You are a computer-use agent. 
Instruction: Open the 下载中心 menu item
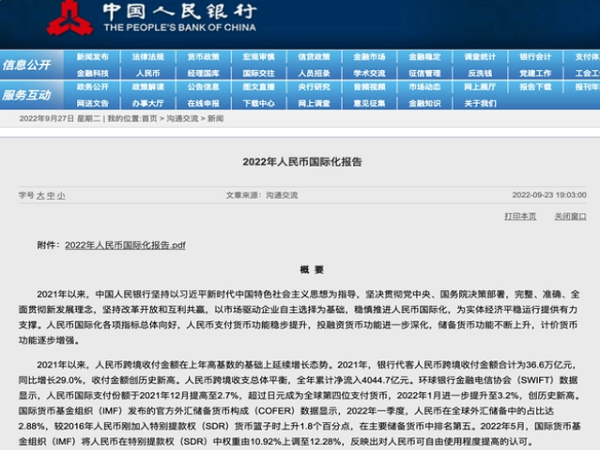click(x=259, y=103)
